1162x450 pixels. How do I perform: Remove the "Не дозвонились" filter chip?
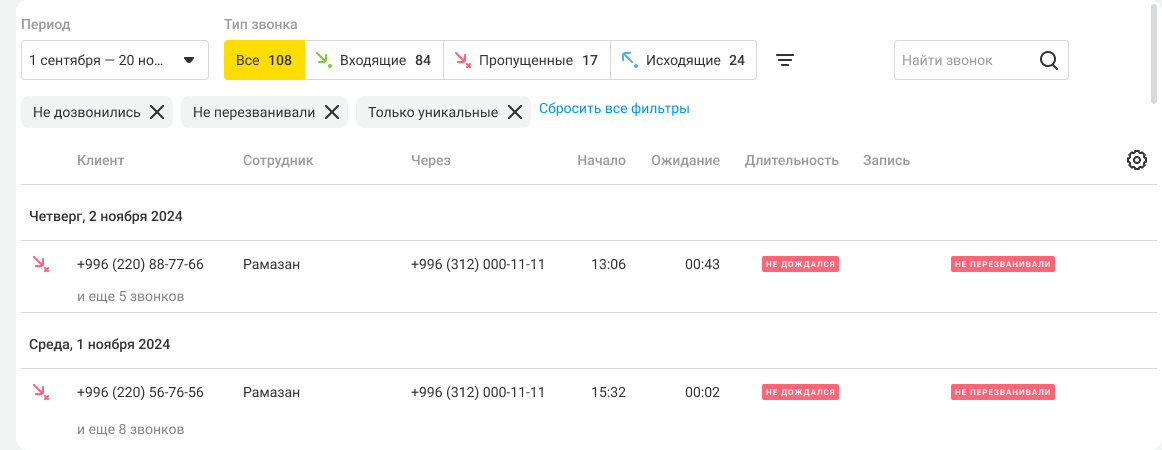pos(157,112)
